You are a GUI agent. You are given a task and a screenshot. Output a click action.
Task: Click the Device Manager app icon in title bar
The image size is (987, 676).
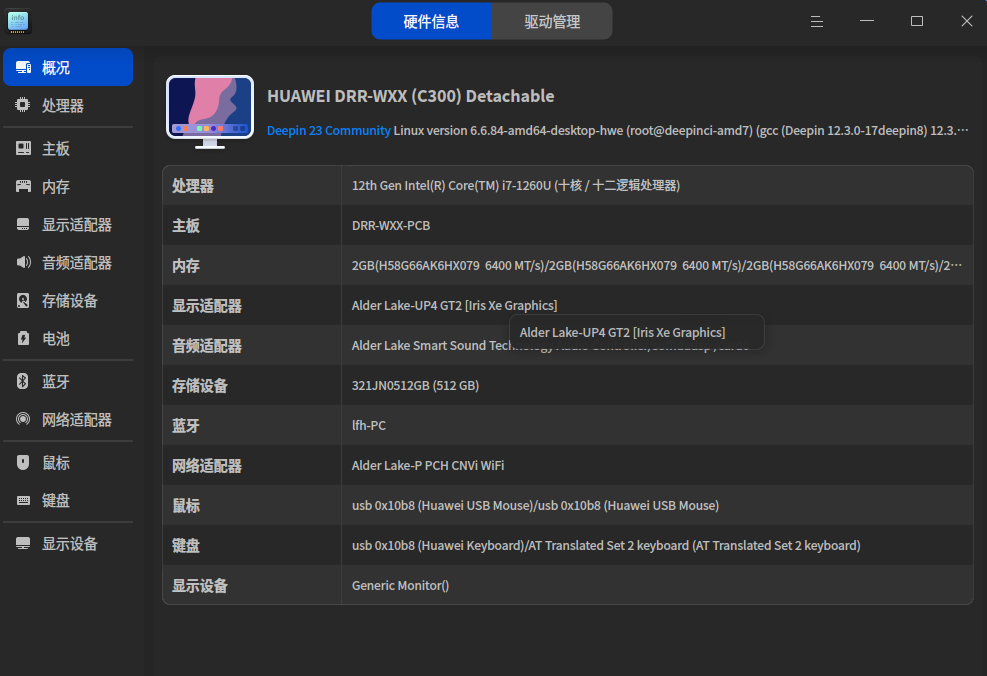[x=18, y=22]
